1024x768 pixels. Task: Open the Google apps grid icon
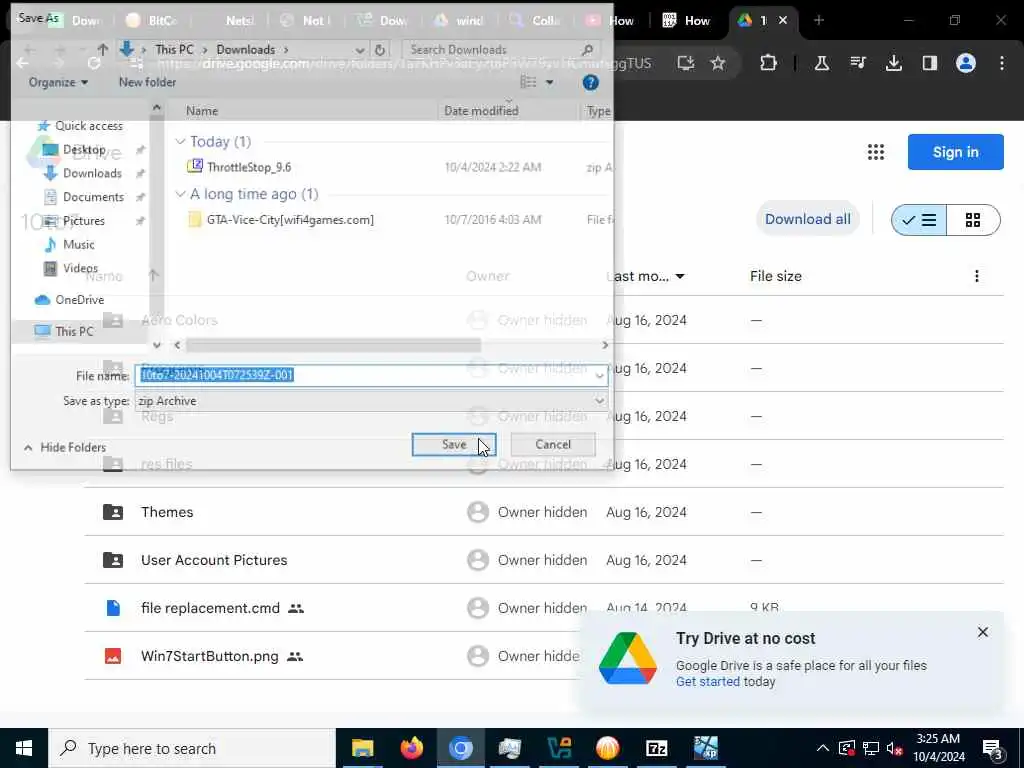pos(876,152)
